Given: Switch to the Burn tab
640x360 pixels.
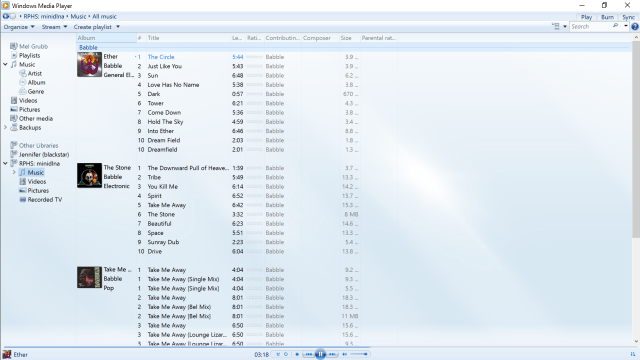Looking at the screenshot, I should point(607,17).
